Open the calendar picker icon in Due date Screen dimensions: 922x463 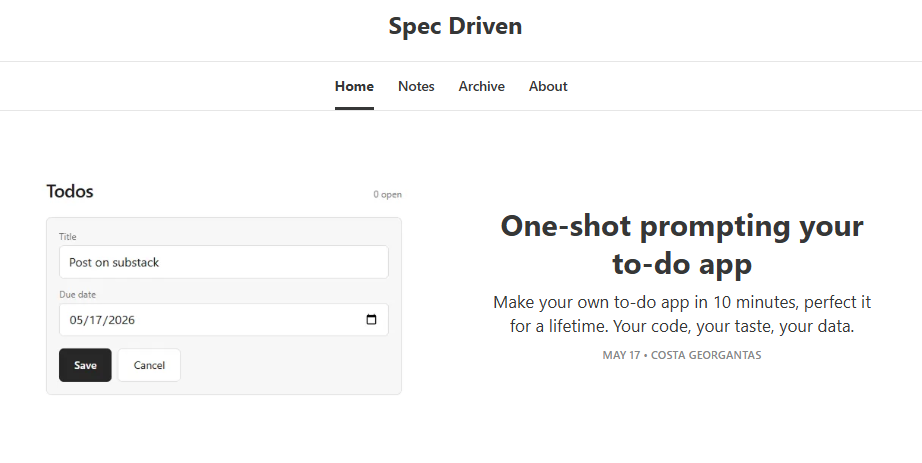[371, 319]
